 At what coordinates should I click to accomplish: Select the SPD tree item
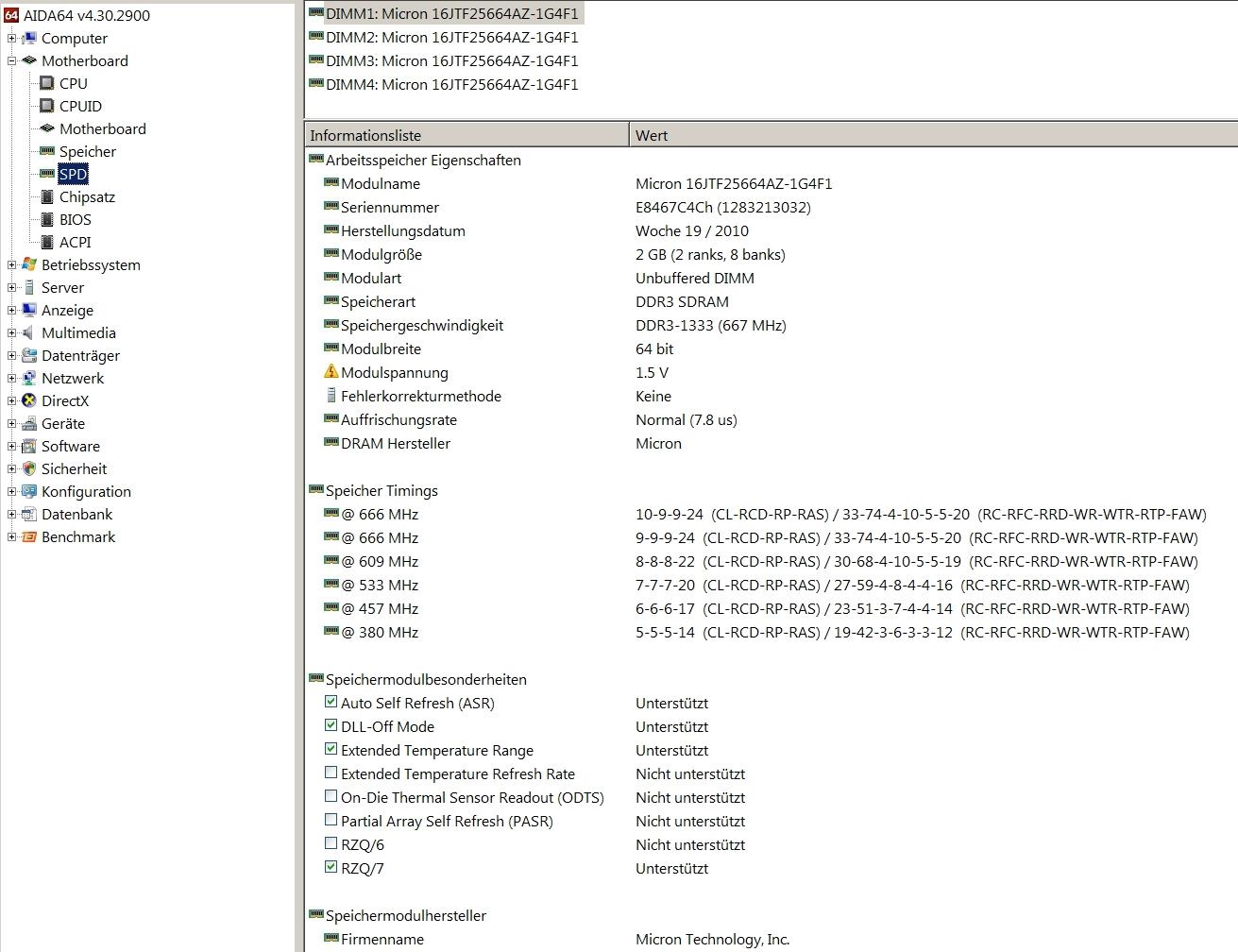coord(73,174)
